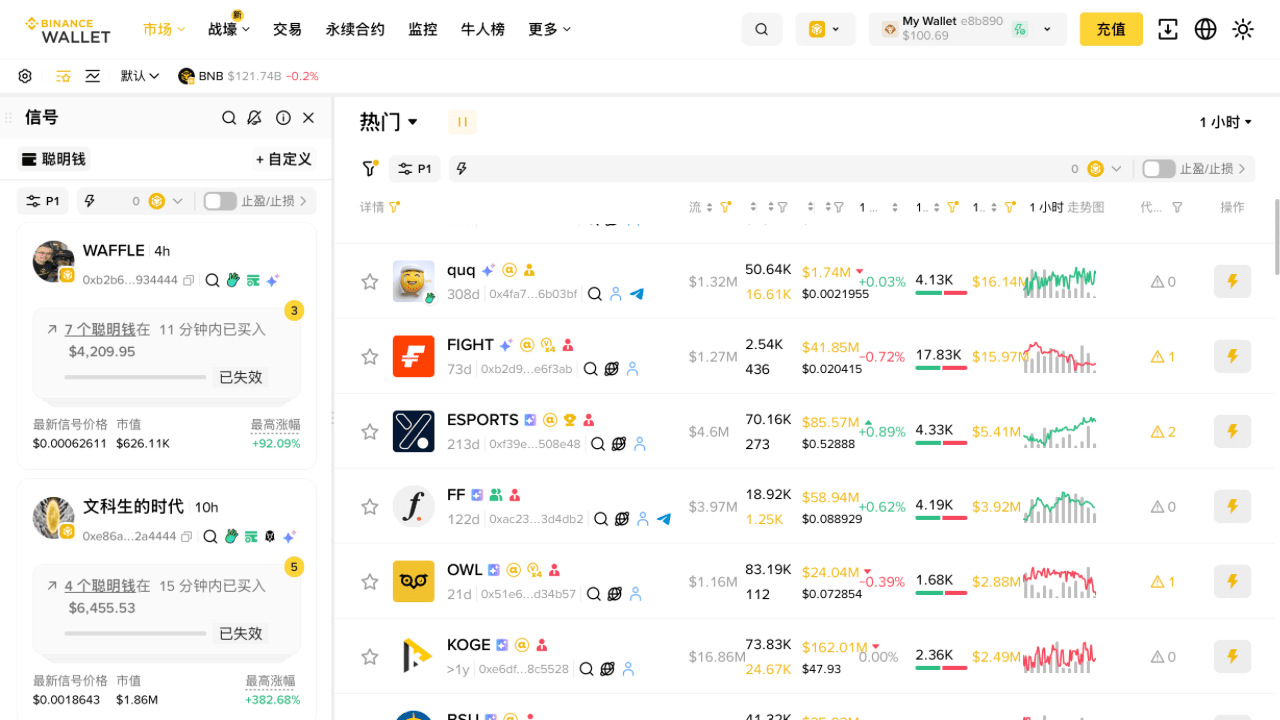Screen dimensions: 1280x720
Task: Click the download/import wallet icon
Action: (x=1168, y=29)
